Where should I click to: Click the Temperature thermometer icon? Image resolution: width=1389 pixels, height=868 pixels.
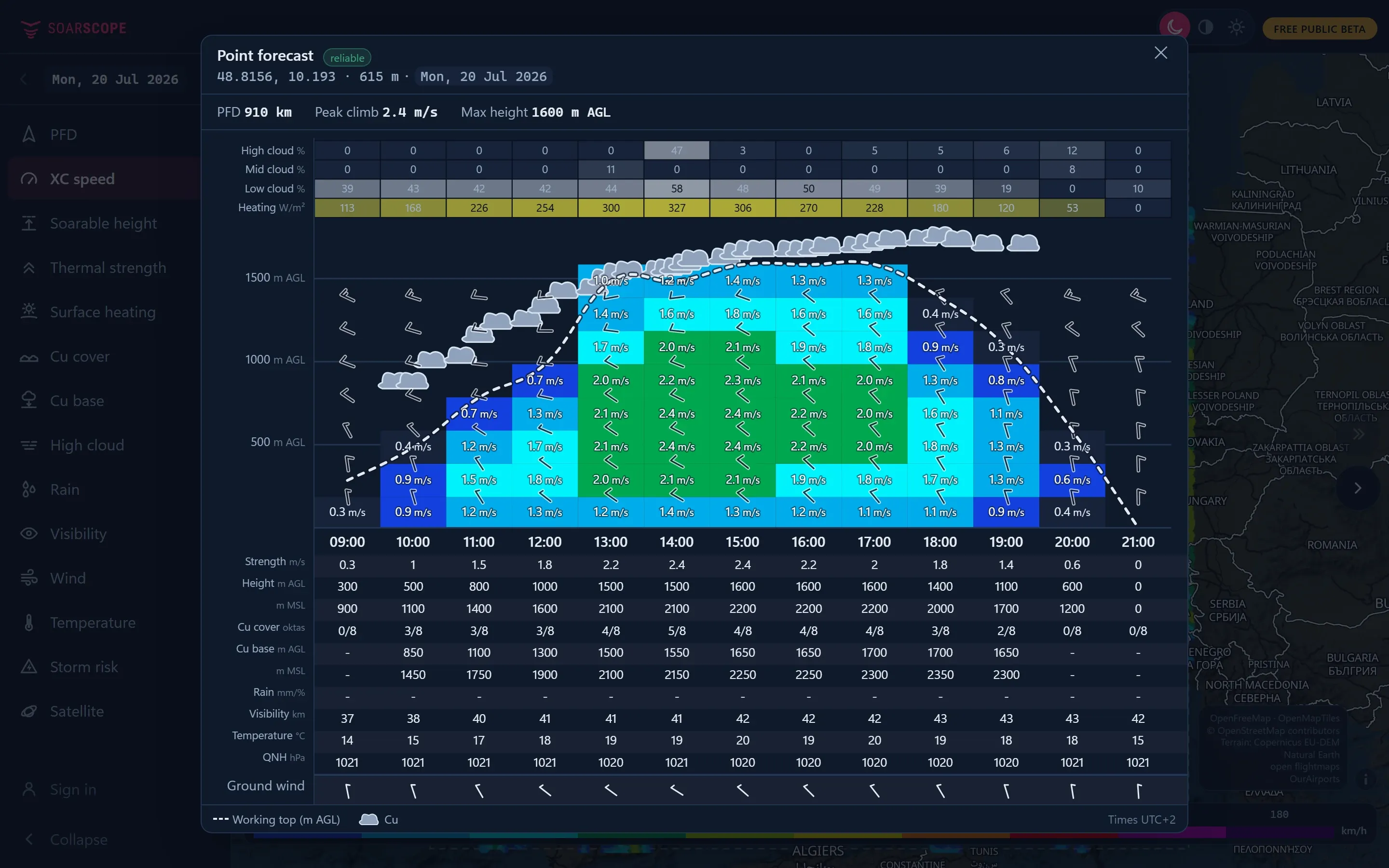pyautogui.click(x=29, y=622)
